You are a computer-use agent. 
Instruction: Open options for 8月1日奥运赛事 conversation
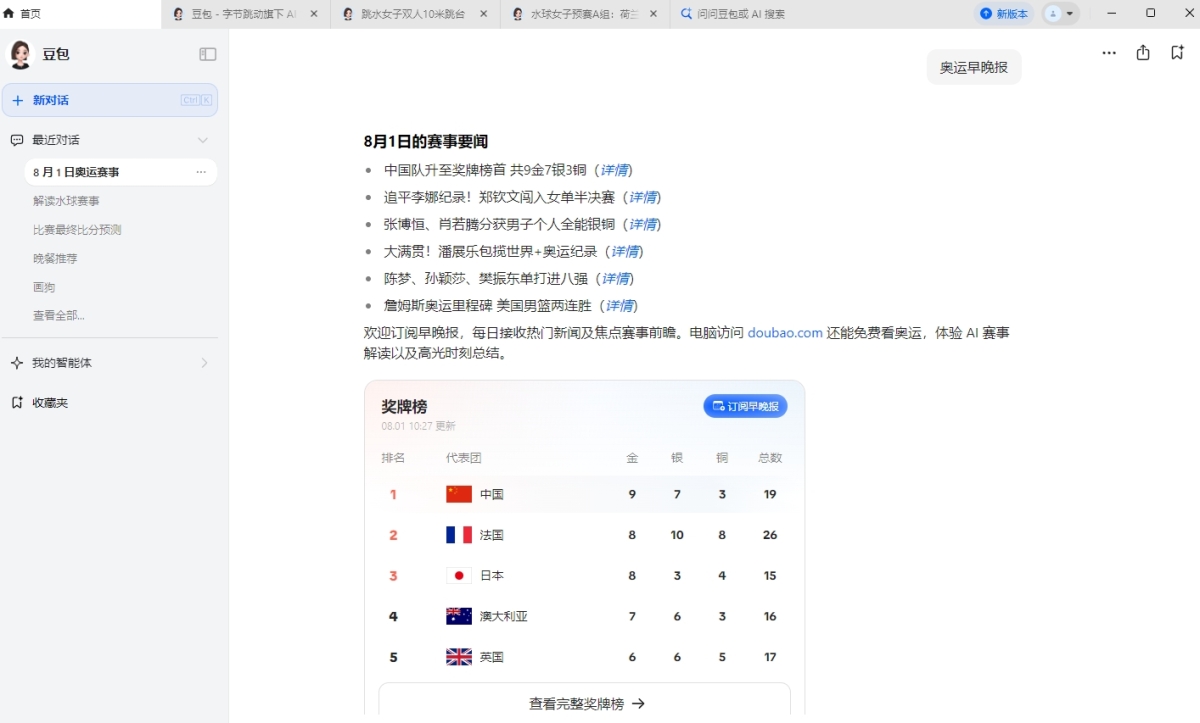pos(201,172)
